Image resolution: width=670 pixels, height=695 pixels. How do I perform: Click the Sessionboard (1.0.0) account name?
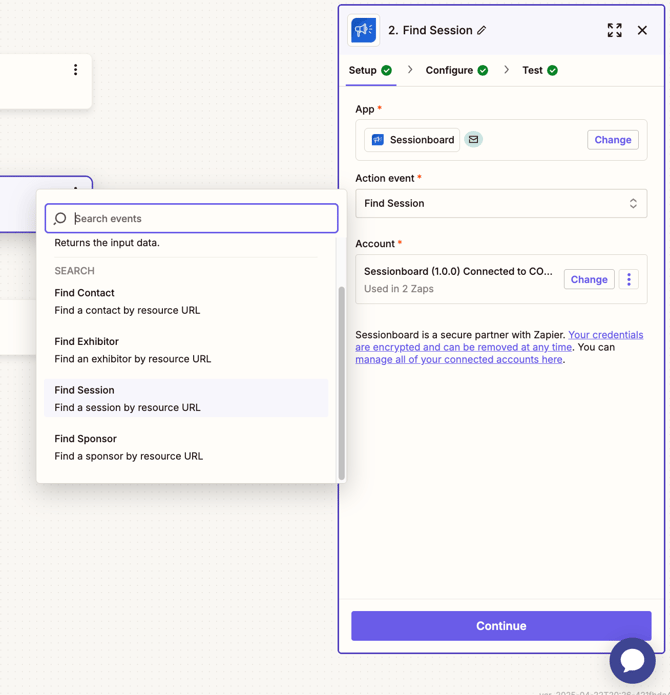click(x=458, y=271)
